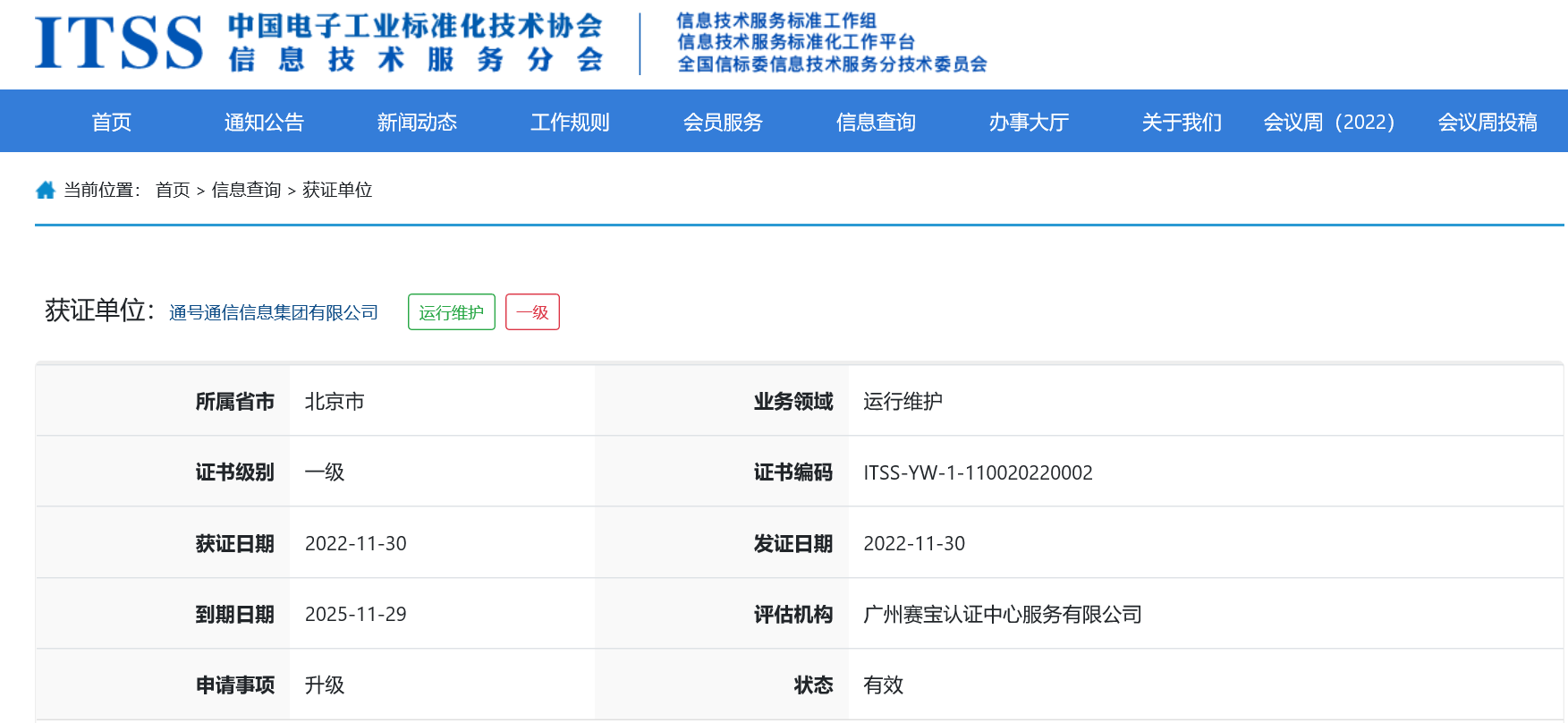Click the ITSS logo

point(119,42)
